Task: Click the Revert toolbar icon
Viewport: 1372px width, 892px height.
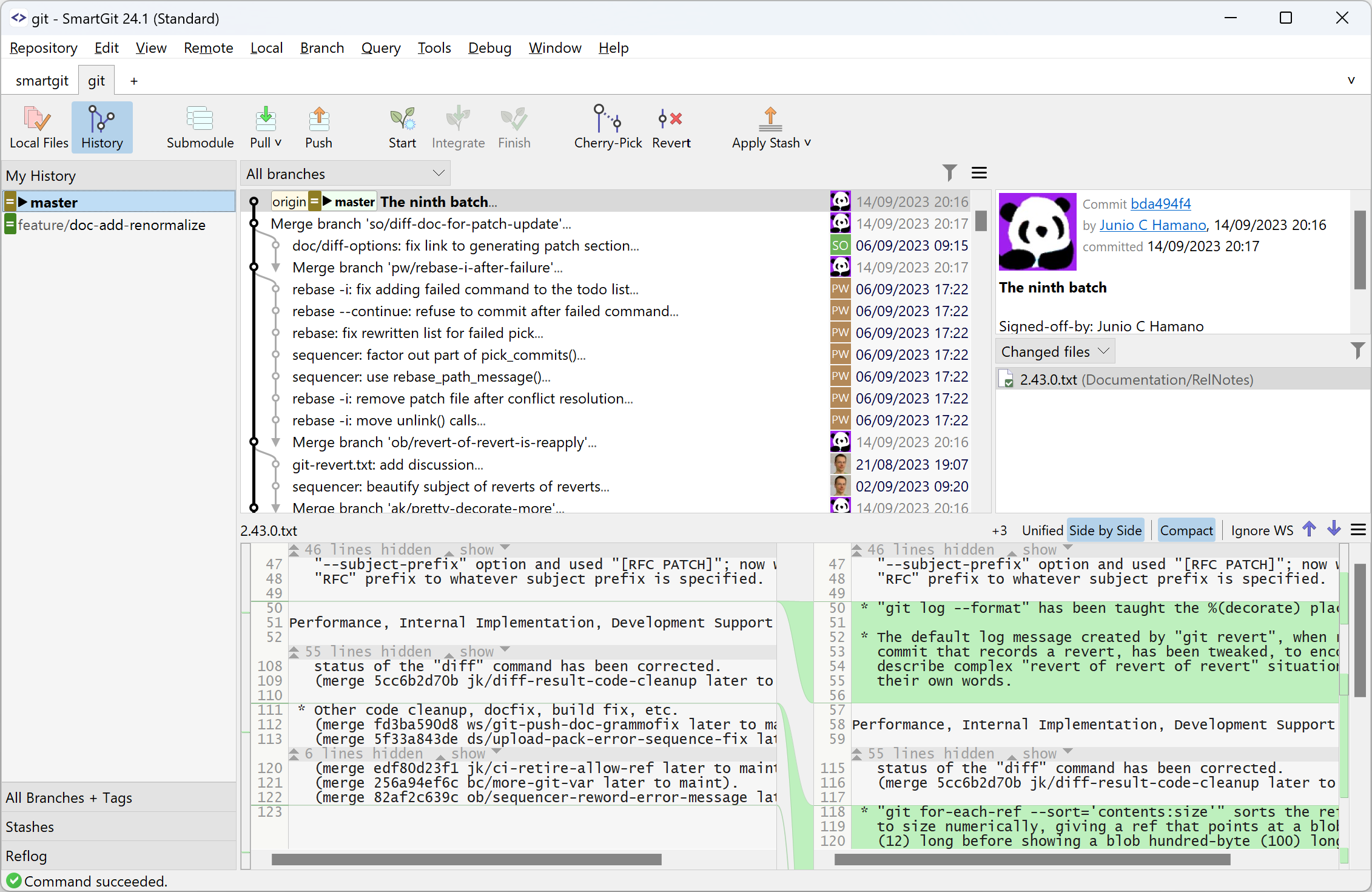Action: click(x=671, y=127)
